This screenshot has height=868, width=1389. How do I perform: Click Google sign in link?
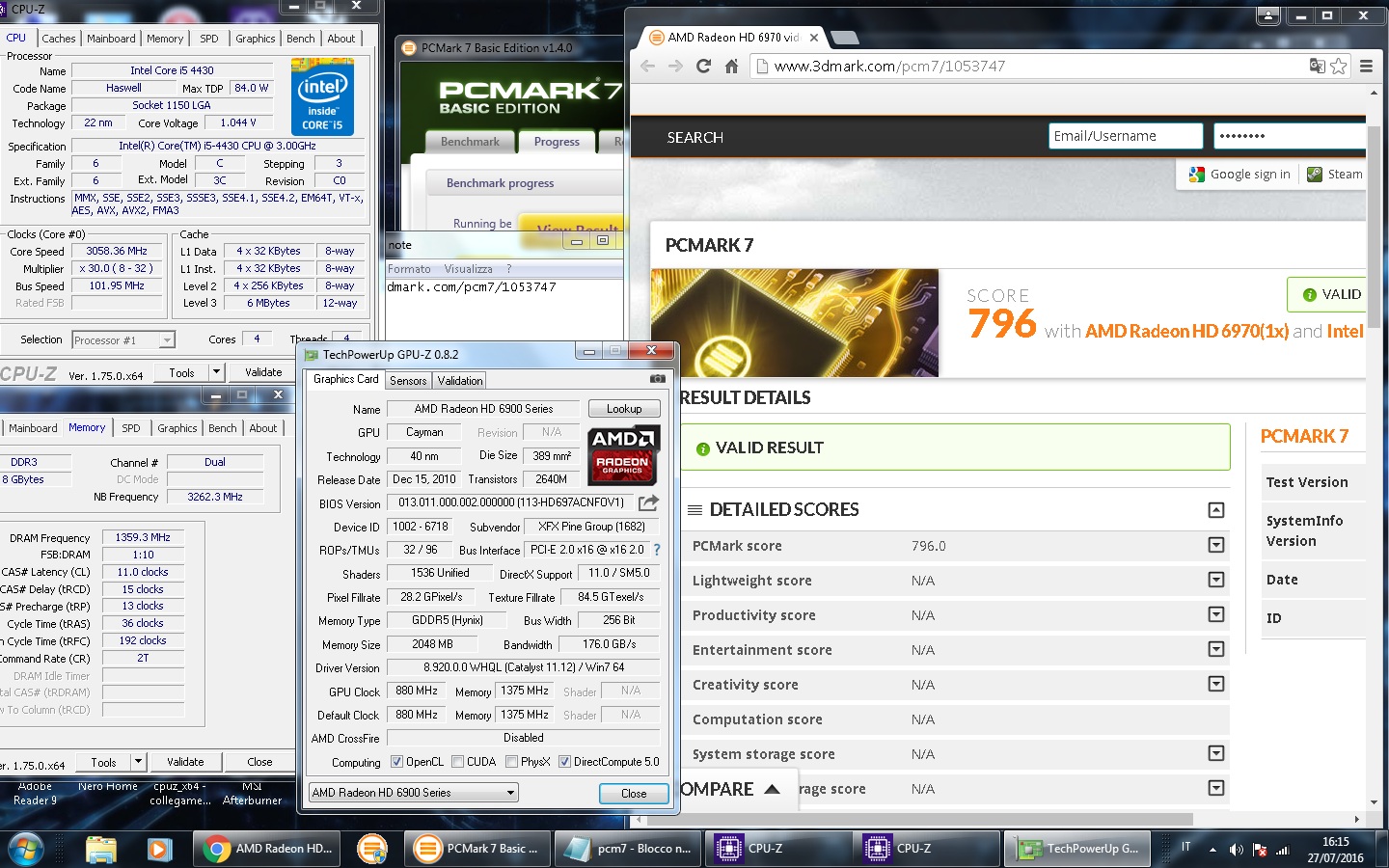1250,175
